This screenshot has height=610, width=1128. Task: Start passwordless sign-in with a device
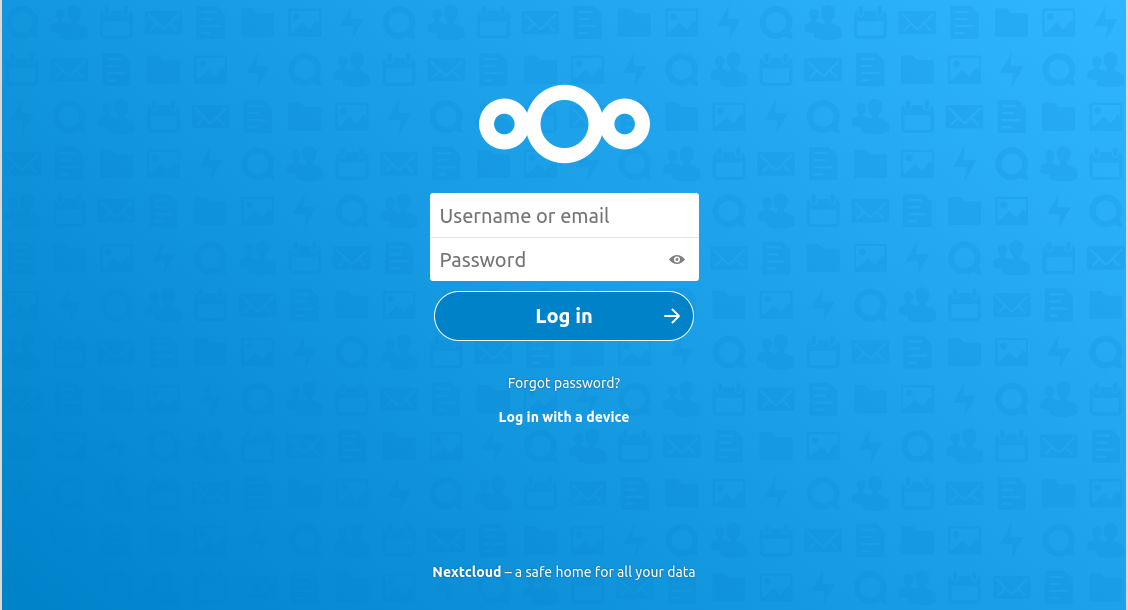(x=564, y=417)
